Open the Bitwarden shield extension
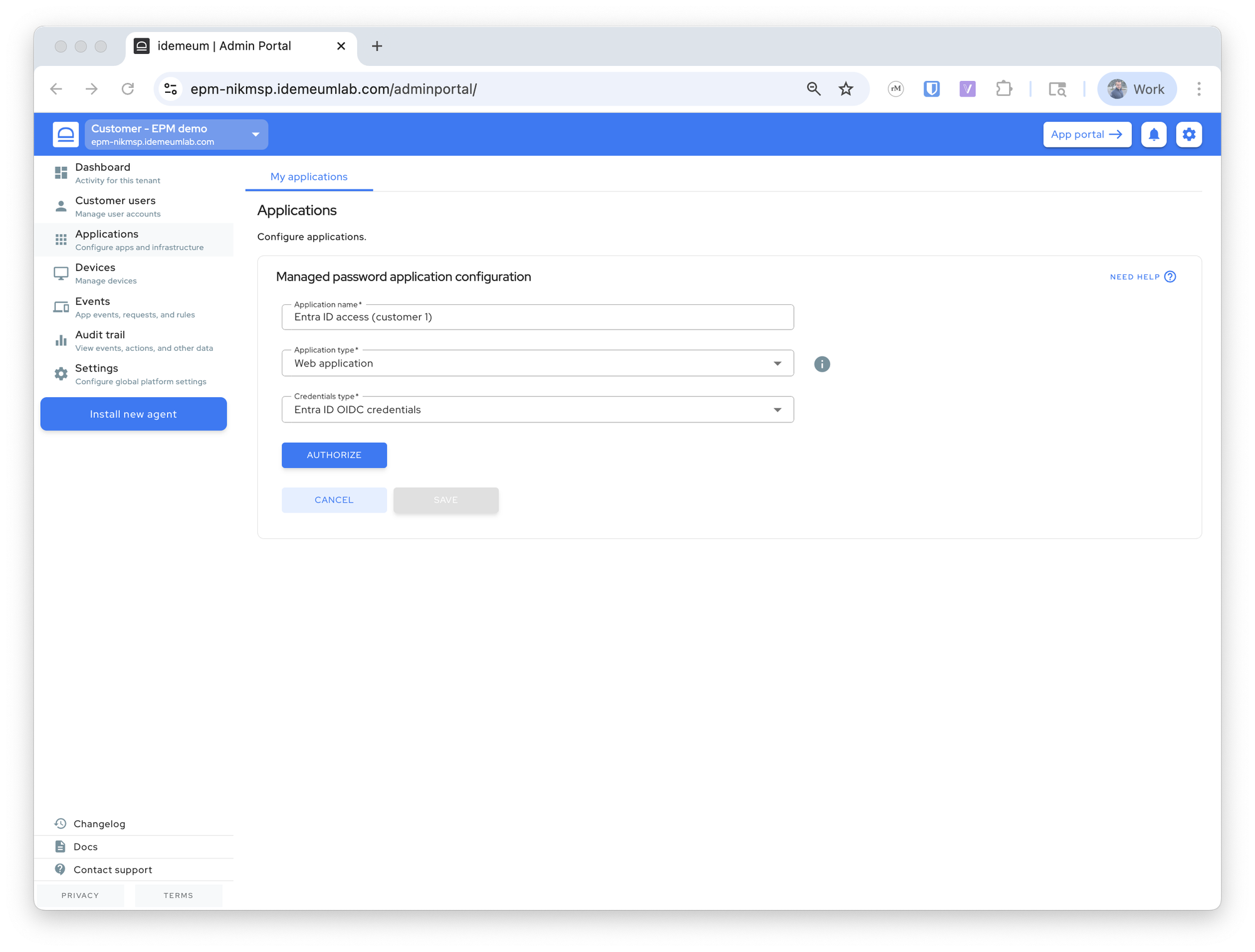Screen dimensions: 1255x952 point(932,89)
